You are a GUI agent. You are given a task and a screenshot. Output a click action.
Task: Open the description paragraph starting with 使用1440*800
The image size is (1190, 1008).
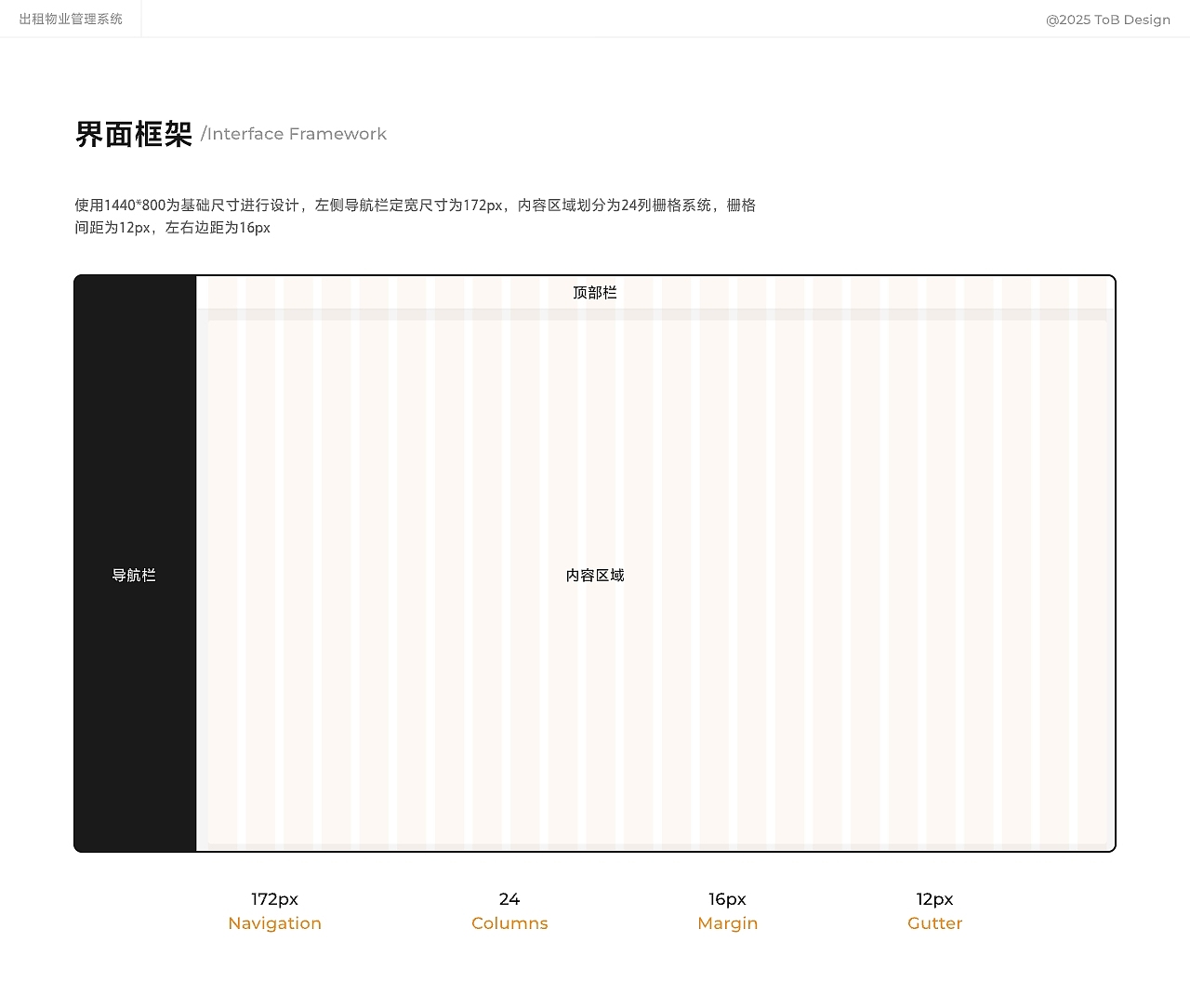[x=415, y=216]
